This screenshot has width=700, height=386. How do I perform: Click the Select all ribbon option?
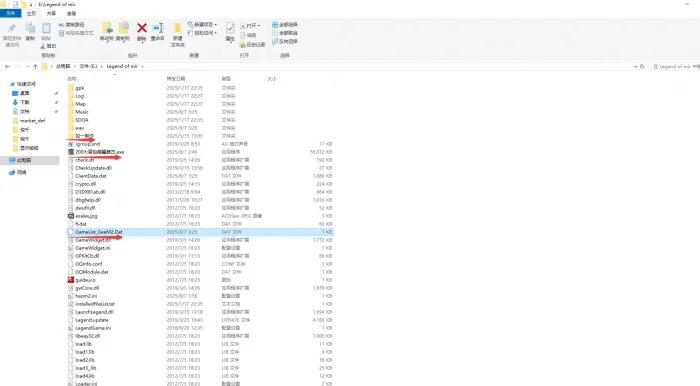tap(285, 25)
